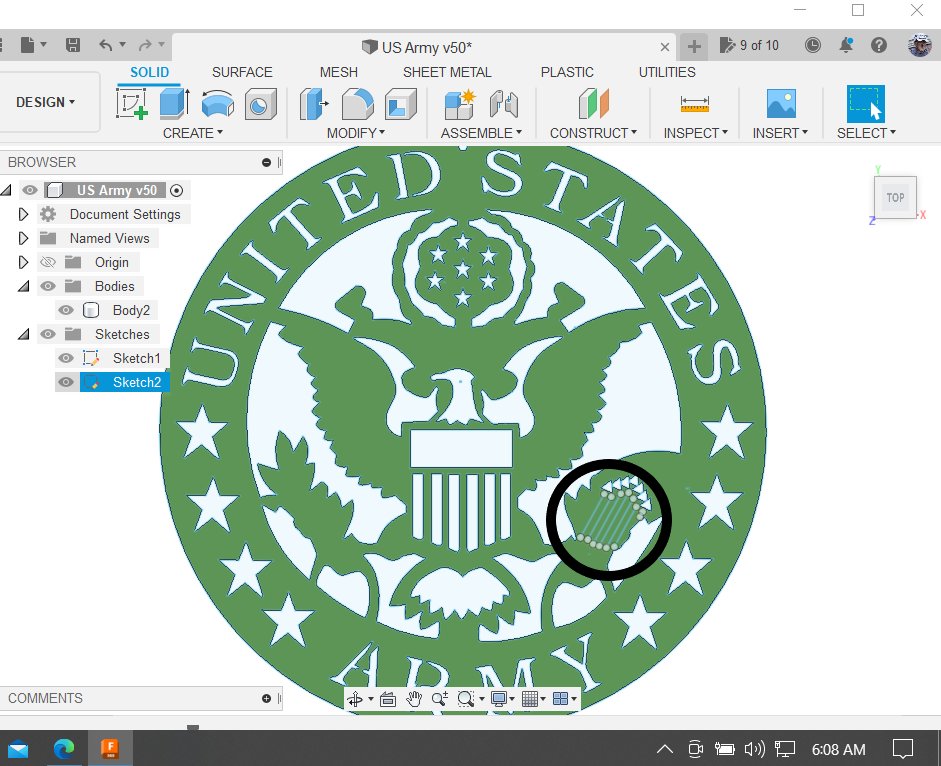
Task: Show the hidden Origin folder
Action: 47,262
